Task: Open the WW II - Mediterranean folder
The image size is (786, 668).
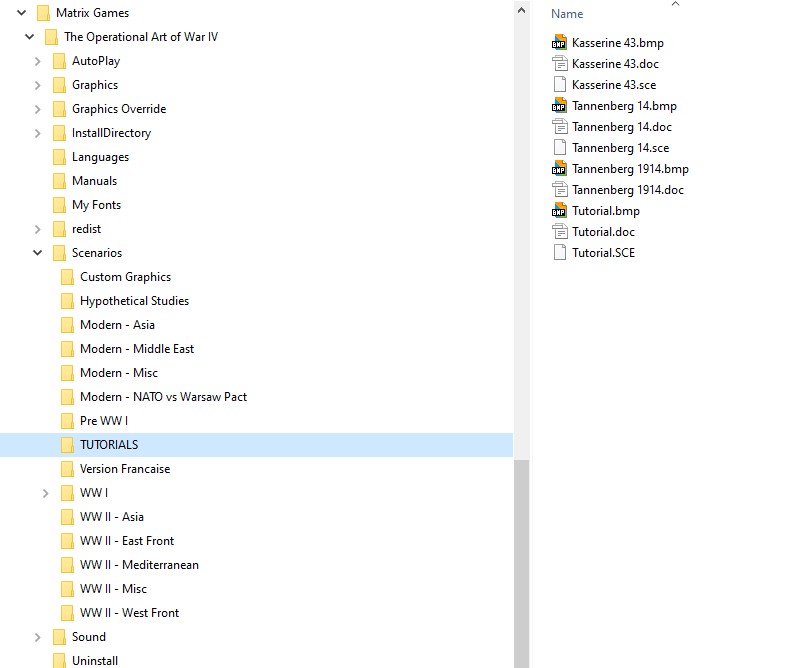Action: click(x=139, y=565)
